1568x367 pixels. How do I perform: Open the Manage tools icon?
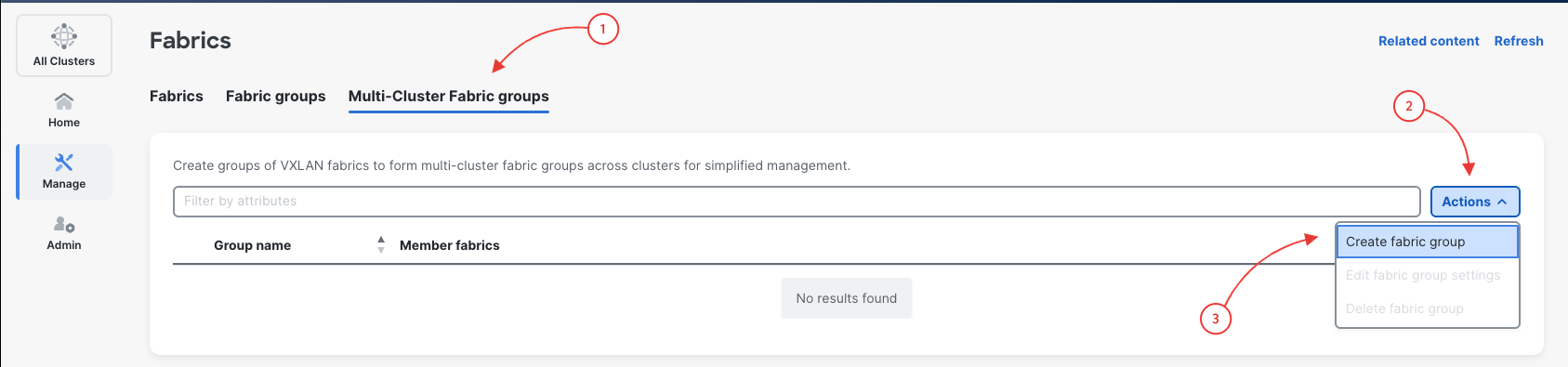click(x=64, y=163)
